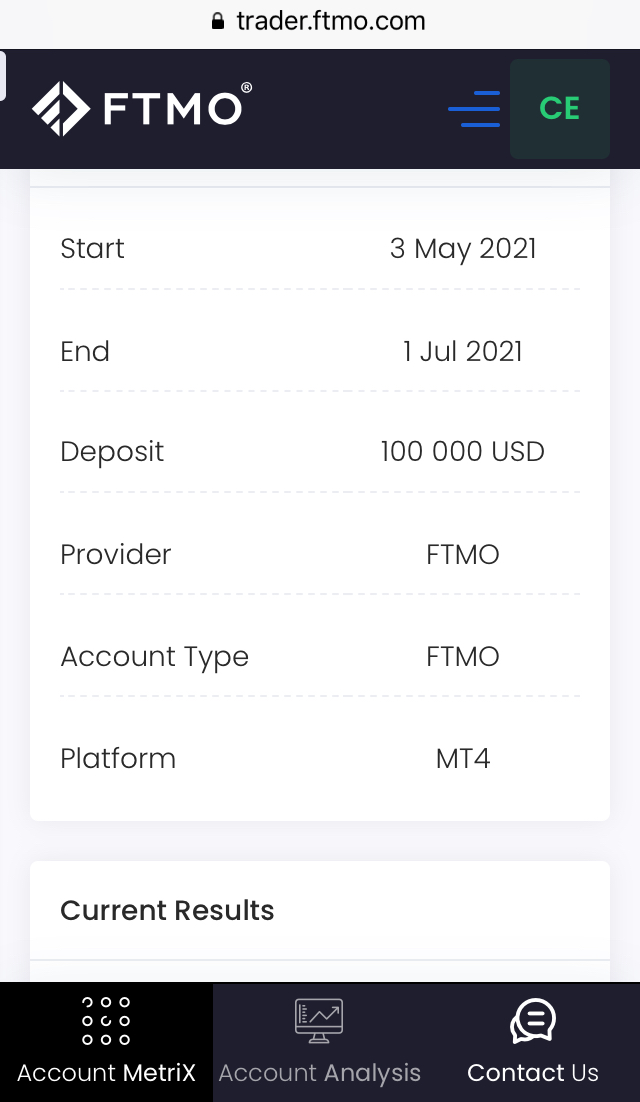Tap the lock icon in address bar
Viewport: 640px width, 1102px height.
click(218, 21)
